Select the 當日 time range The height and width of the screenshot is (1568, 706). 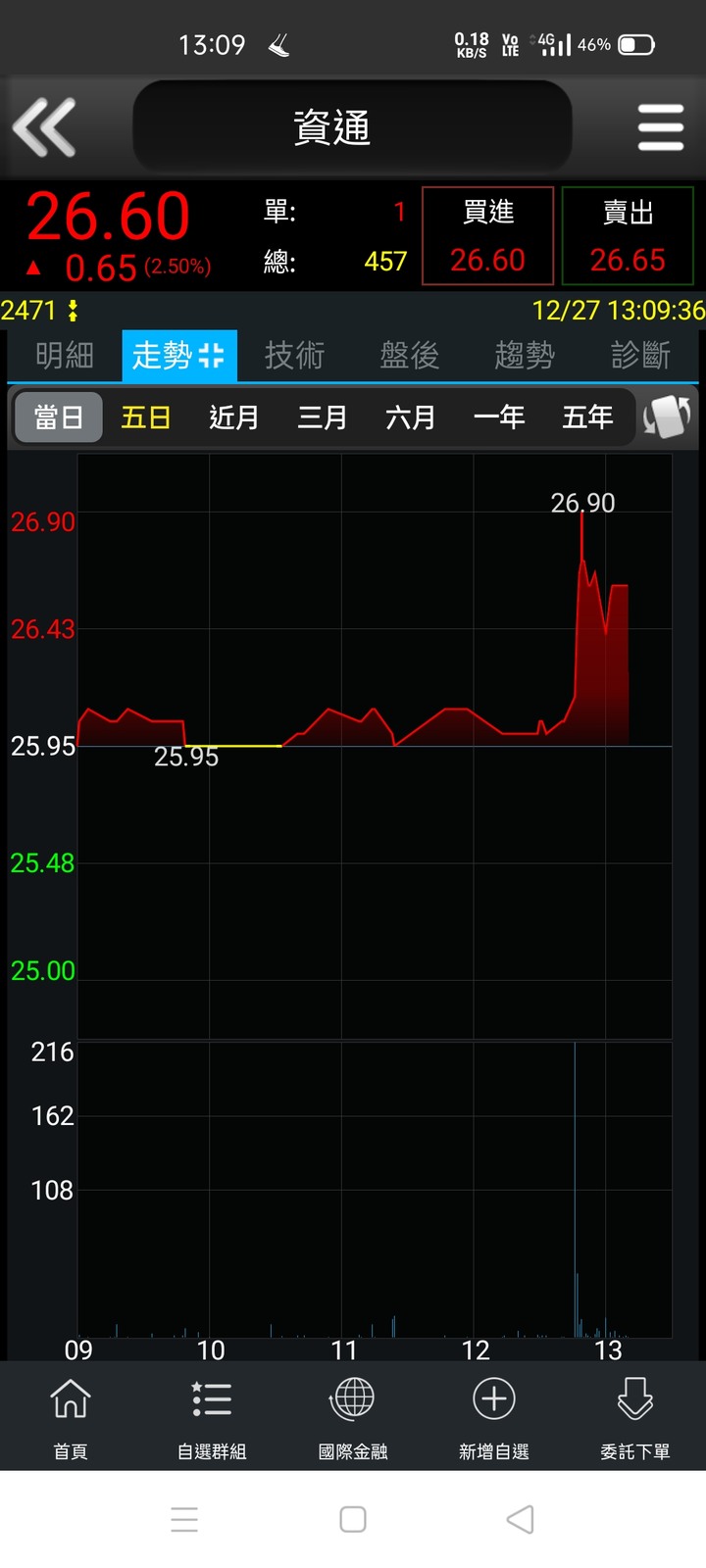58,417
